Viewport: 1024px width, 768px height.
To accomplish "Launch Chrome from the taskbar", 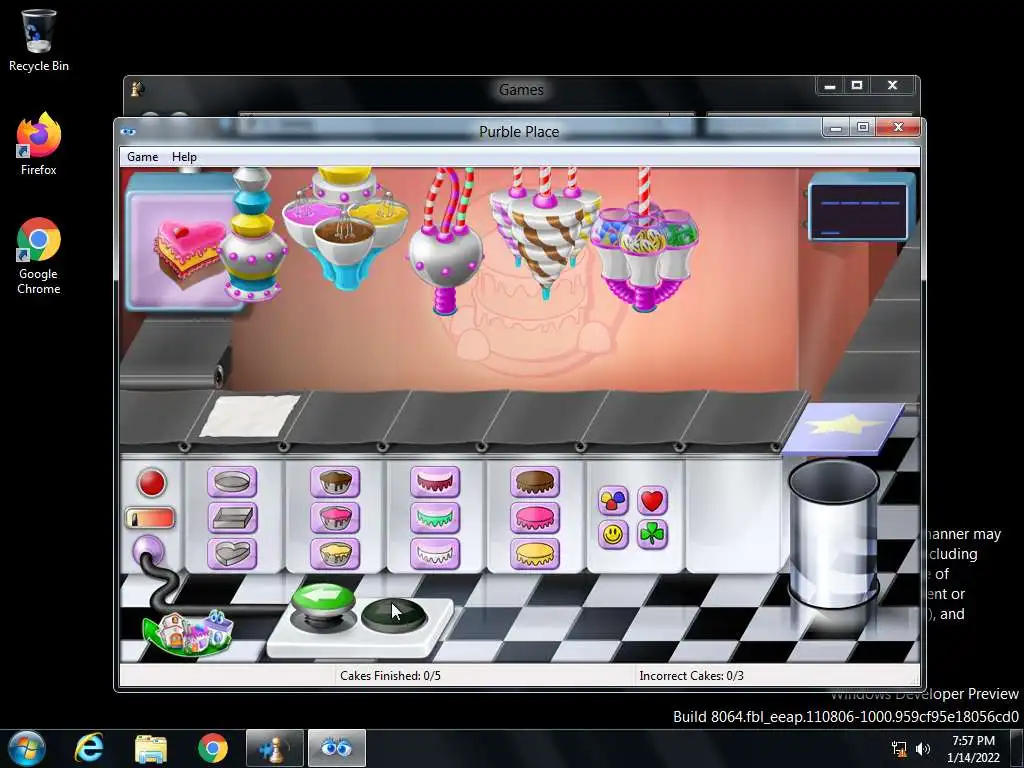I will coord(212,748).
